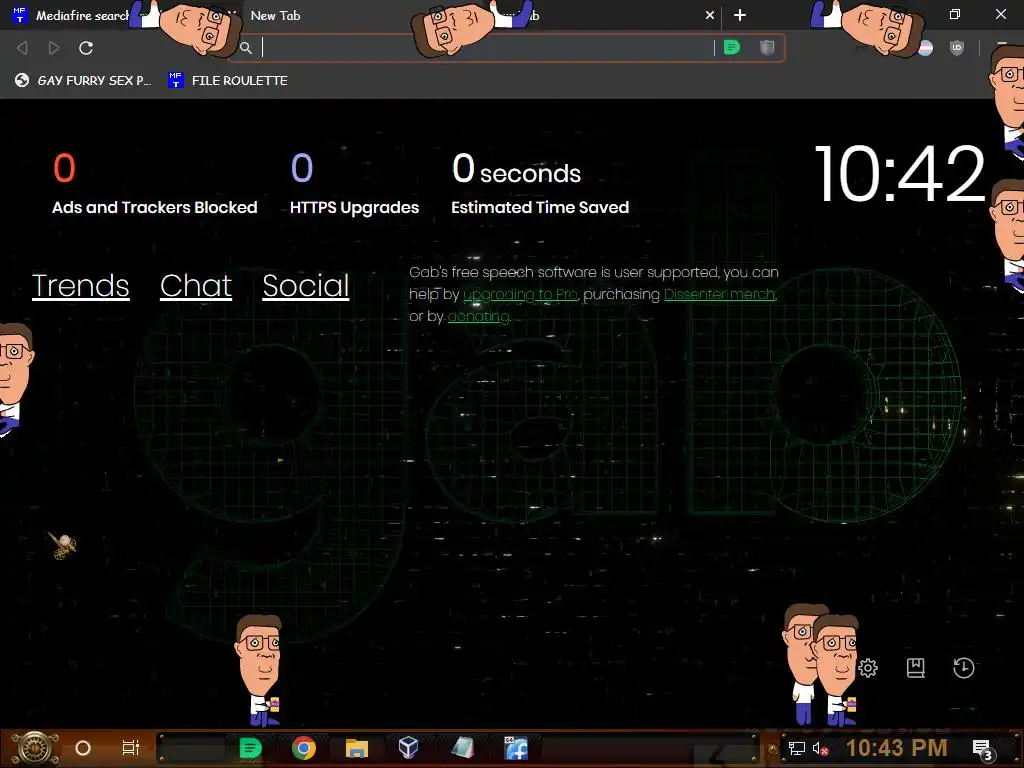Click the Ads and Trackers Blocked counter
This screenshot has width=1024, height=768.
[x=155, y=184]
